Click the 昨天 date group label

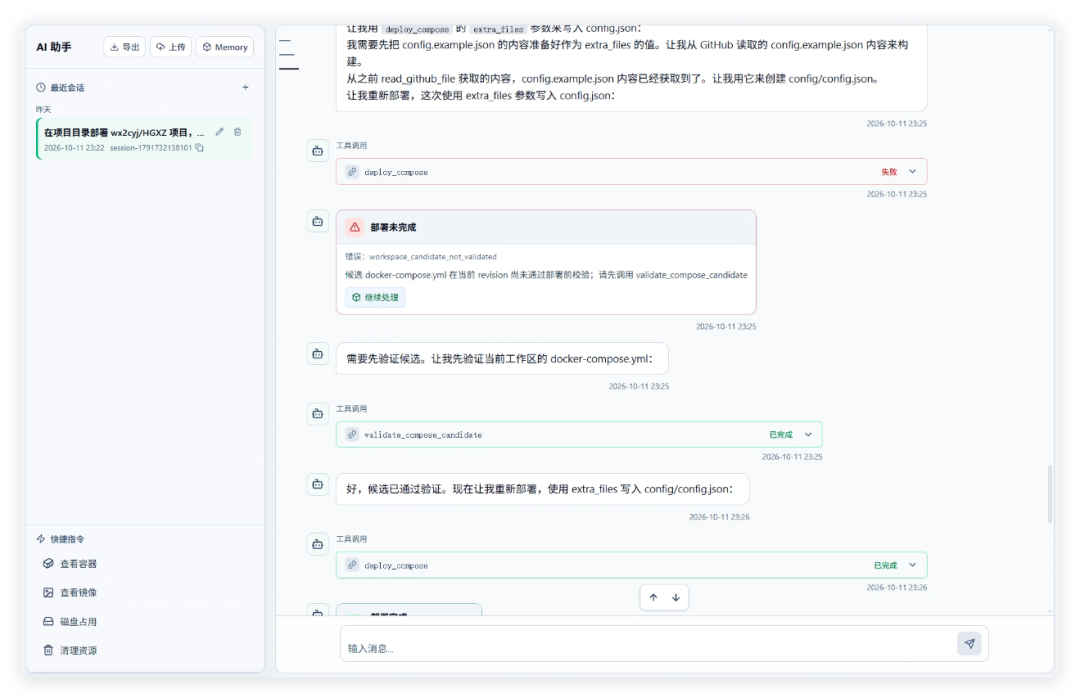pyautogui.click(x=43, y=110)
